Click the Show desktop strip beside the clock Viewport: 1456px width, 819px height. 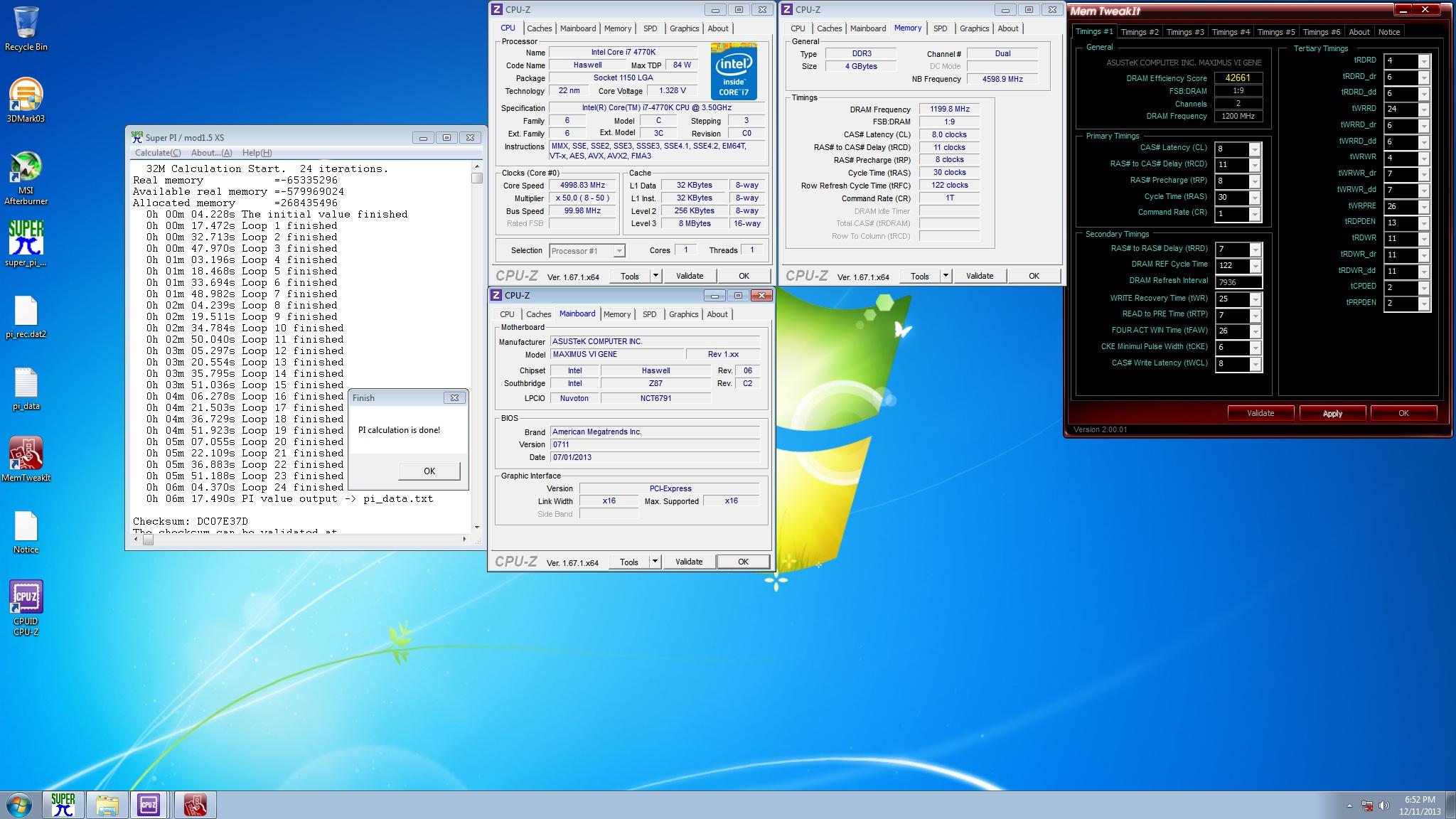click(1451, 805)
